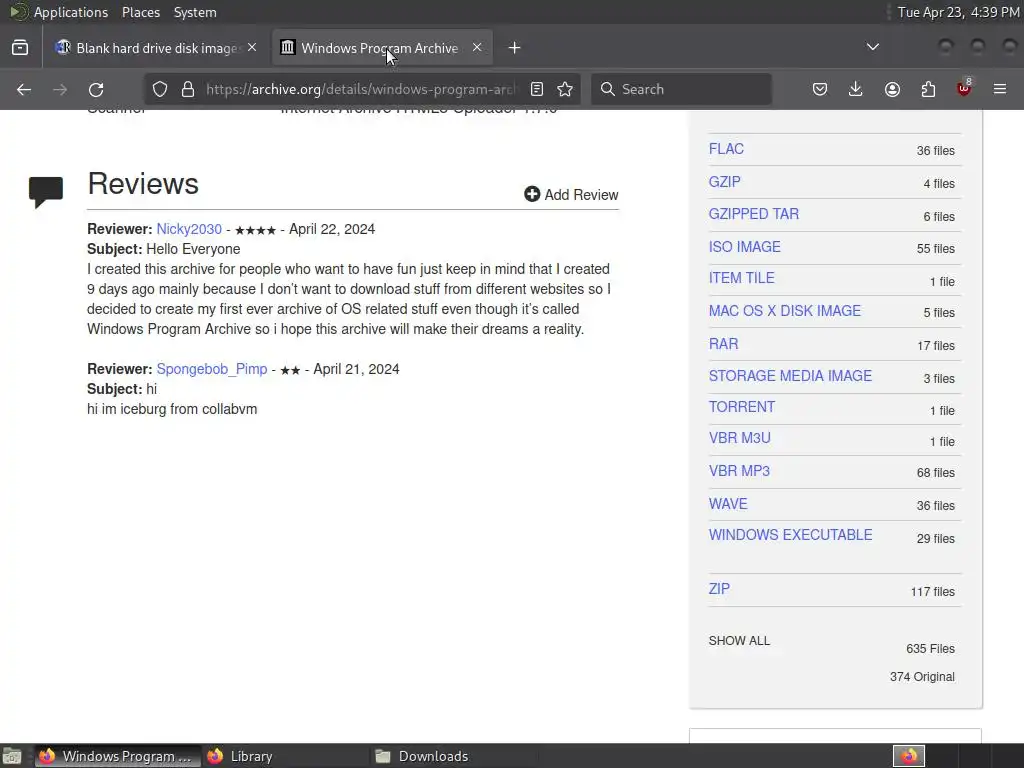Show site security padlock info
Viewport: 1024px width, 768px height.
tap(188, 89)
